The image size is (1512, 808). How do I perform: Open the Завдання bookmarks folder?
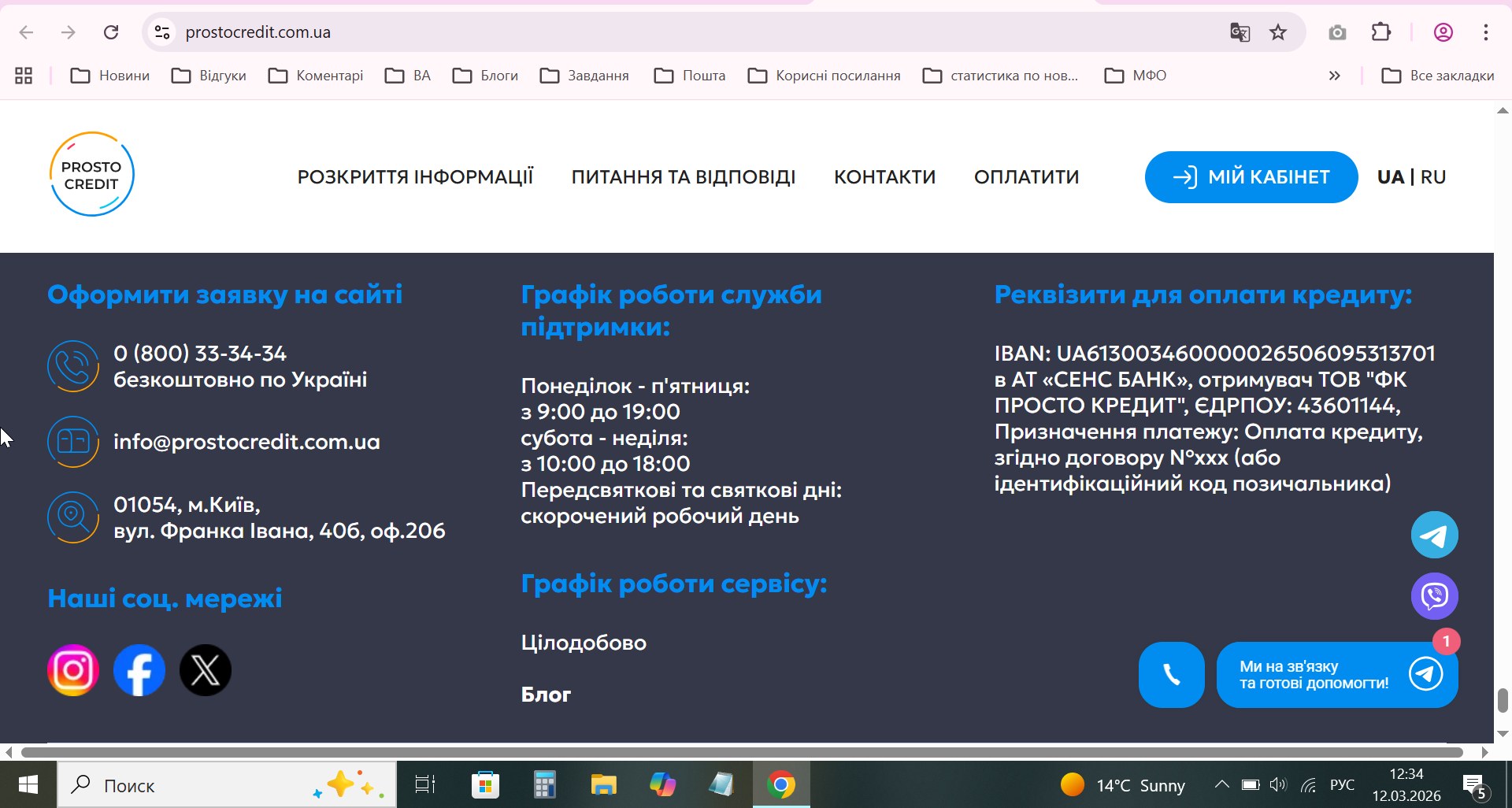point(584,76)
